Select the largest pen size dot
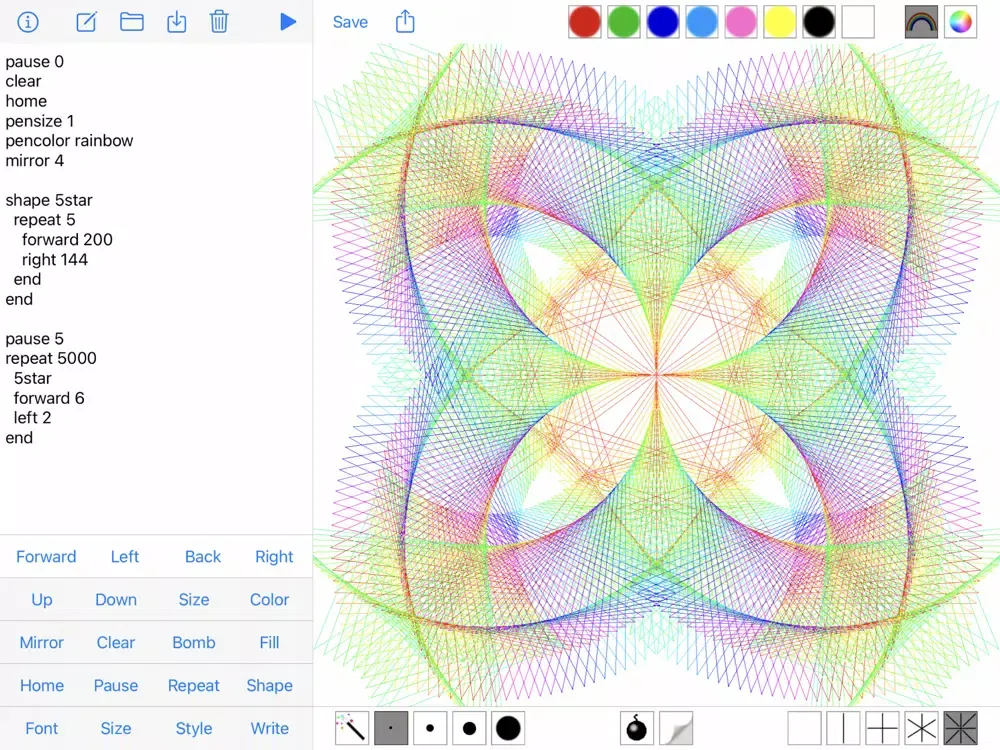 tap(508, 728)
